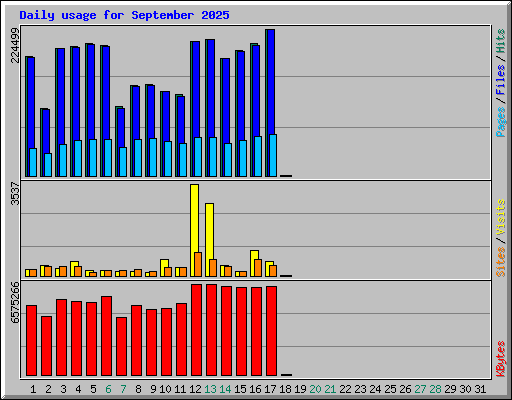
Task: Click the short blue hits bar for day 2
Action: [46, 131]
